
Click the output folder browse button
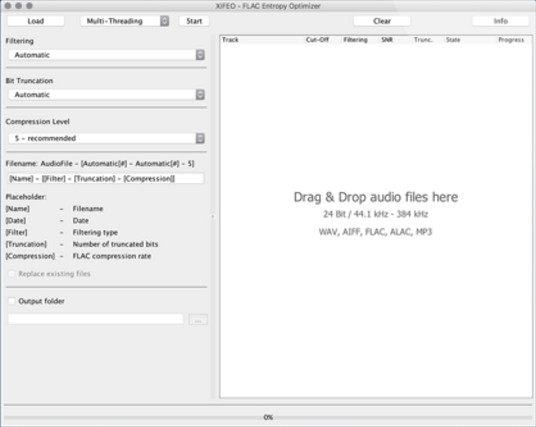tap(198, 320)
